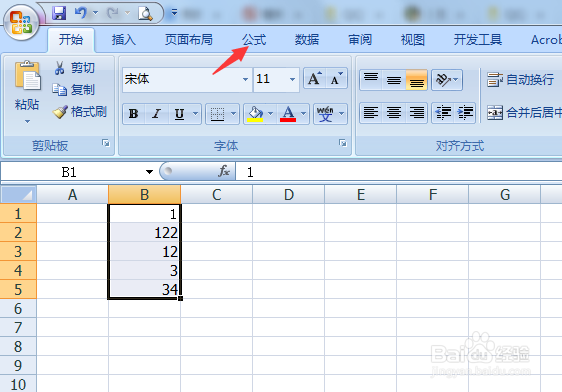Viewport: 562px width, 392px height.
Task: Click select-all corner of the sheet
Action: coord(19,195)
